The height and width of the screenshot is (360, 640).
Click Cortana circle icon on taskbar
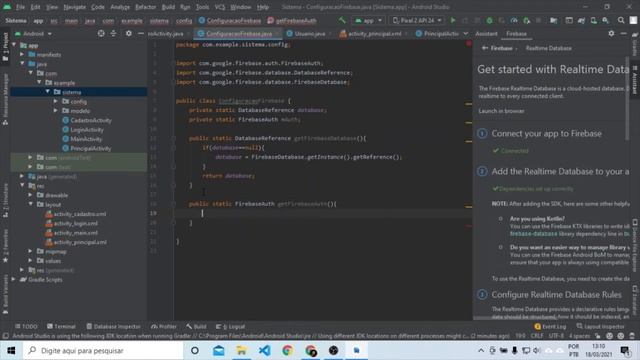click(195, 350)
